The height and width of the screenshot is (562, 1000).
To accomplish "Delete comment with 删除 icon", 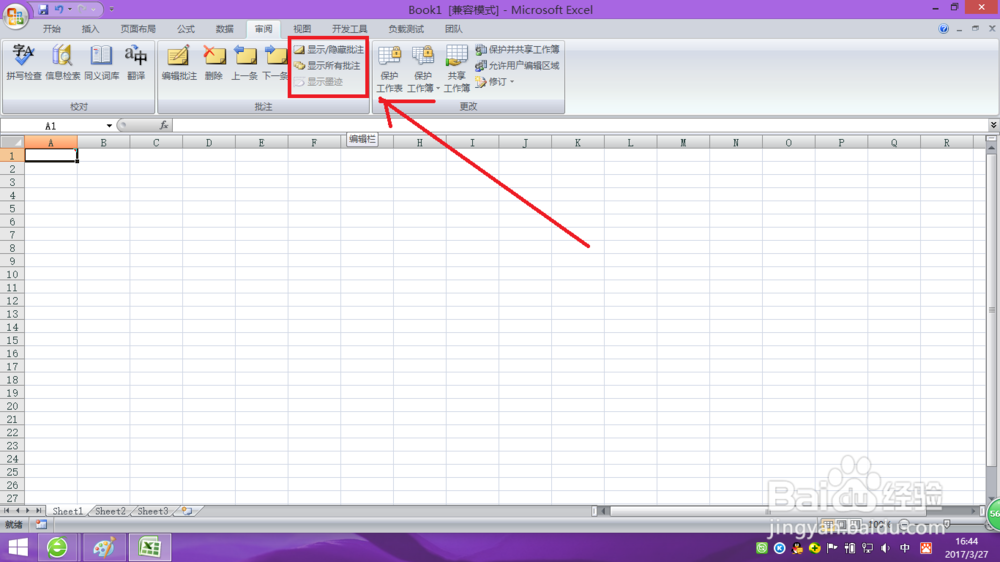I will coord(214,63).
